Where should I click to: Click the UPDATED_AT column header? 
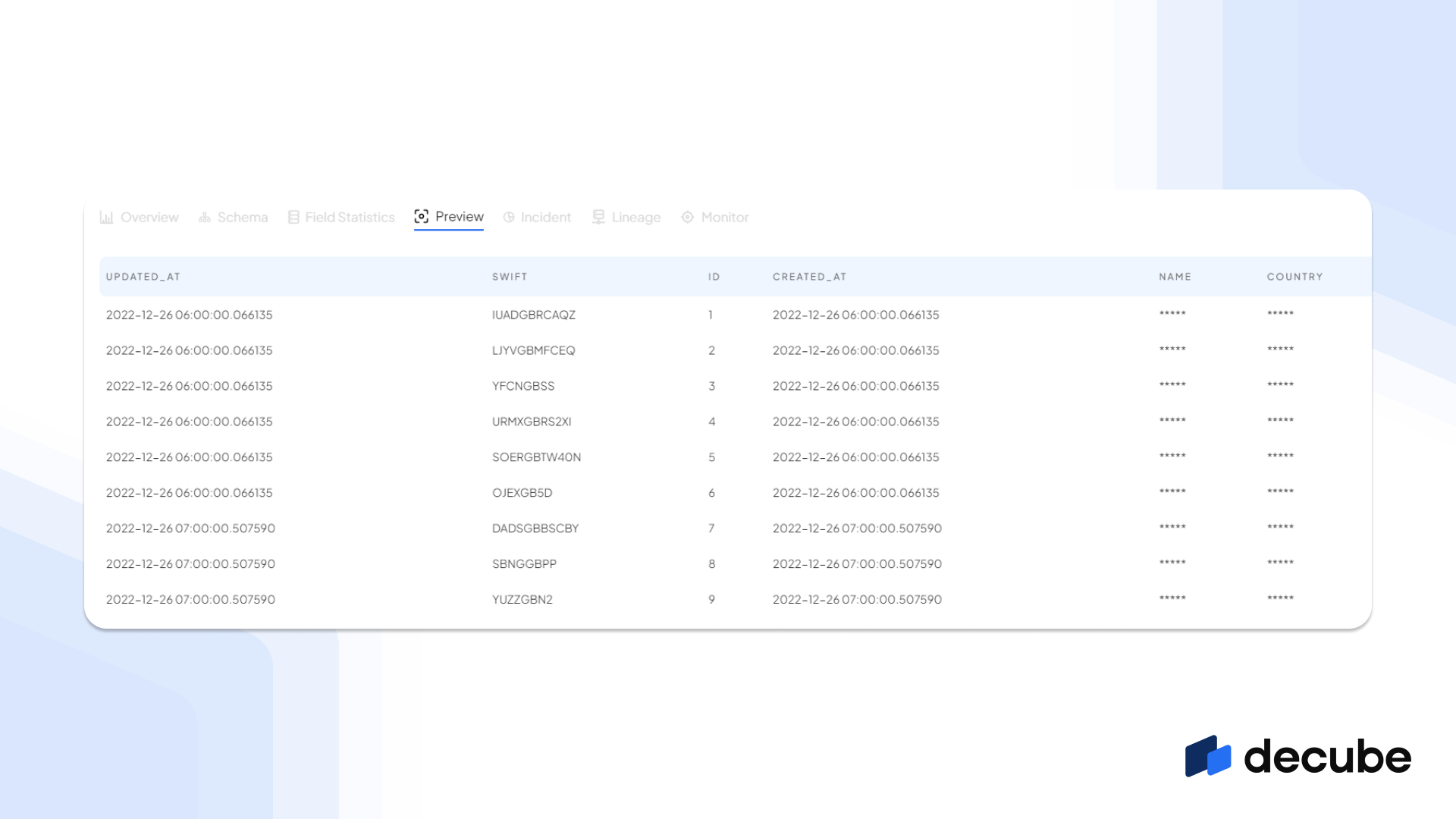[143, 277]
